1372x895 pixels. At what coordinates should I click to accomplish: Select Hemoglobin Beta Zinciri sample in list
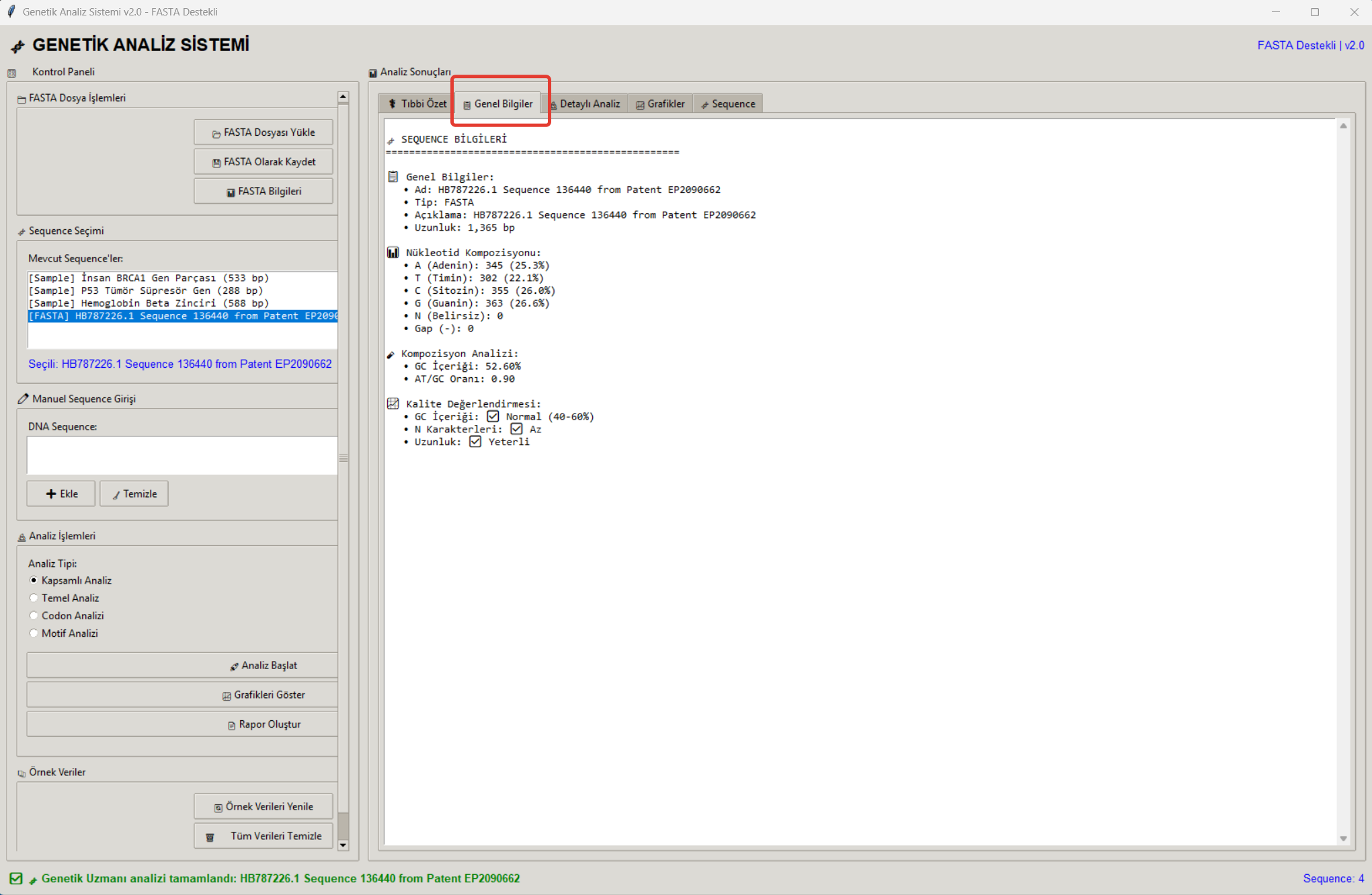(x=148, y=303)
